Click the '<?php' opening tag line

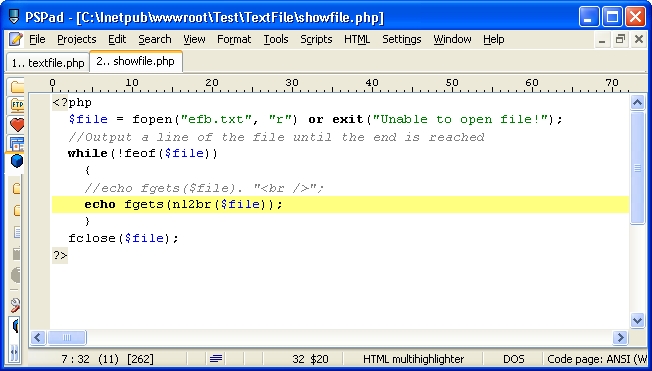pyautogui.click(x=72, y=102)
